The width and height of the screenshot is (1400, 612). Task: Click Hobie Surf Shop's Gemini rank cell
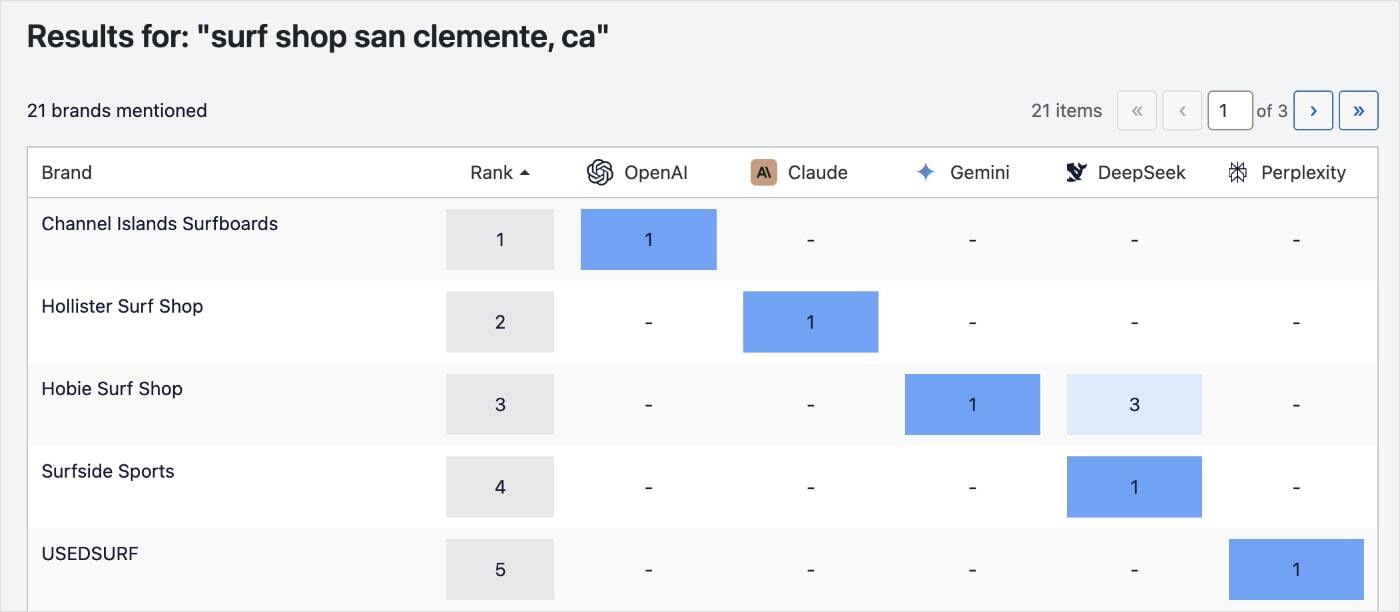coord(972,405)
